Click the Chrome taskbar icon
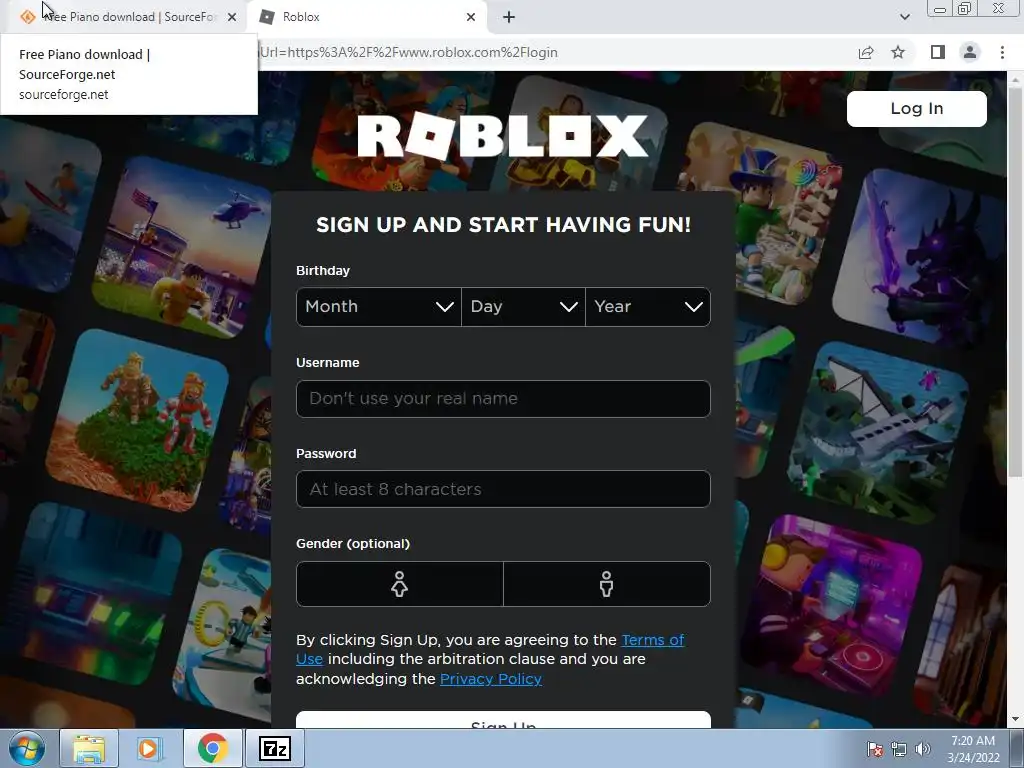 pyautogui.click(x=212, y=748)
